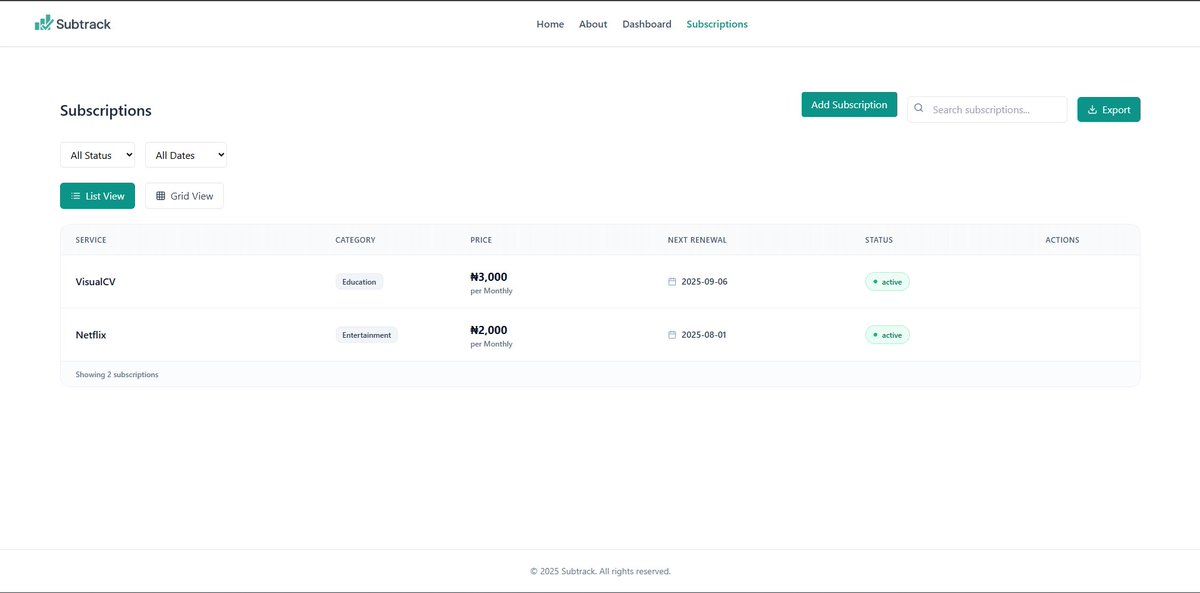Image resolution: width=1200 pixels, height=593 pixels.
Task: Click the CATEGORY column header
Action: [355, 240]
